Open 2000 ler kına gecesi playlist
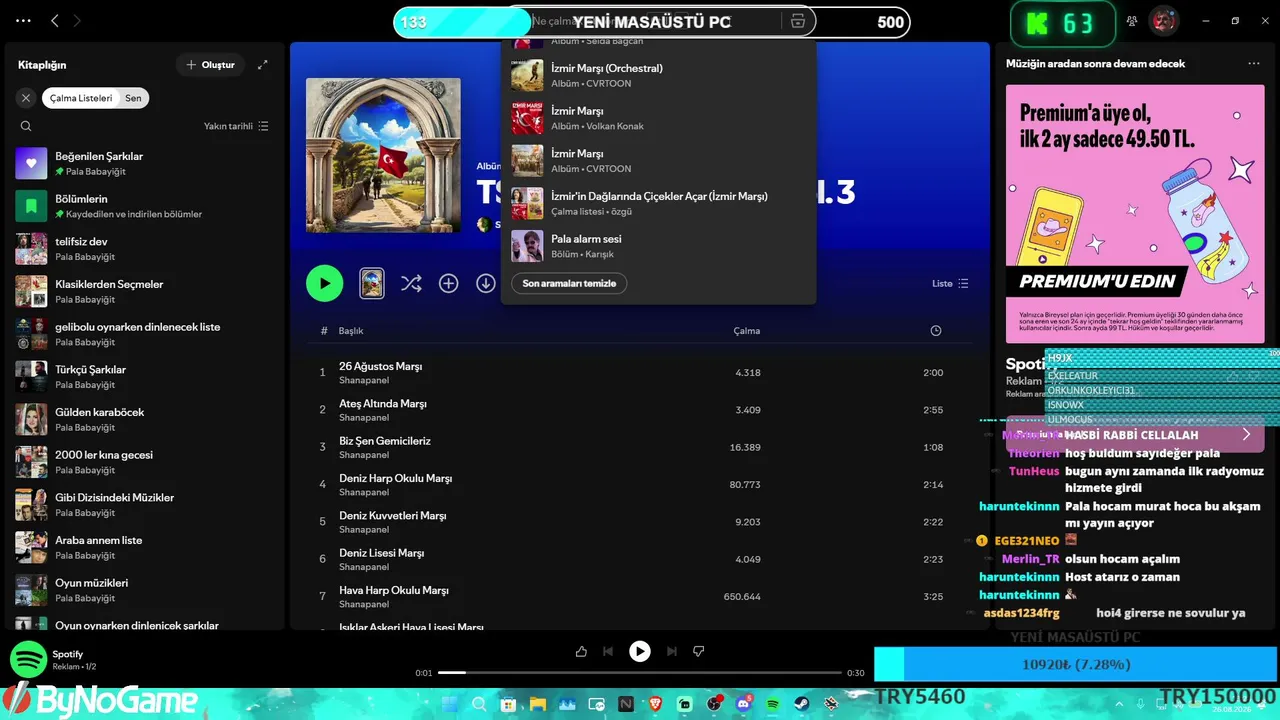The image size is (1280, 720). (x=145, y=462)
